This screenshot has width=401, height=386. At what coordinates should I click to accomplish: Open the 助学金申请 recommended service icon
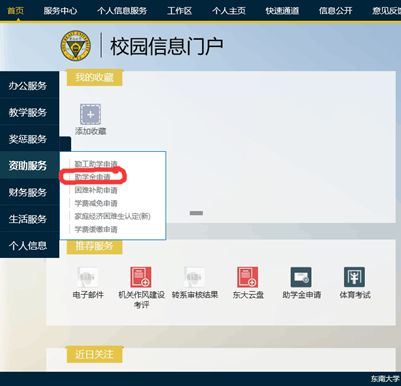301,277
